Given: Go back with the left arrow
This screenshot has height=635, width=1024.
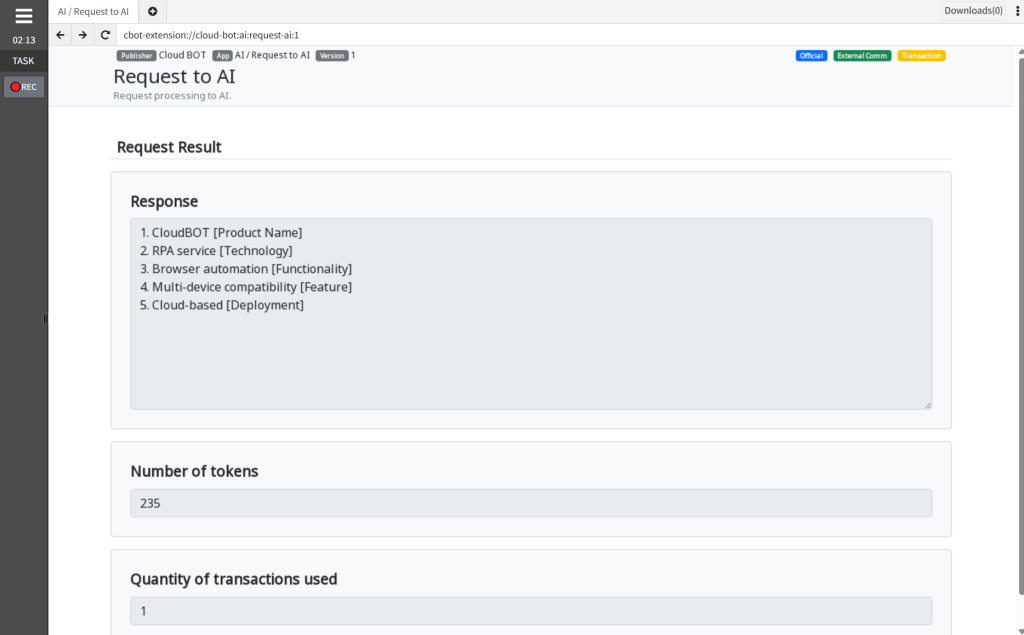Looking at the screenshot, I should click(60, 35).
